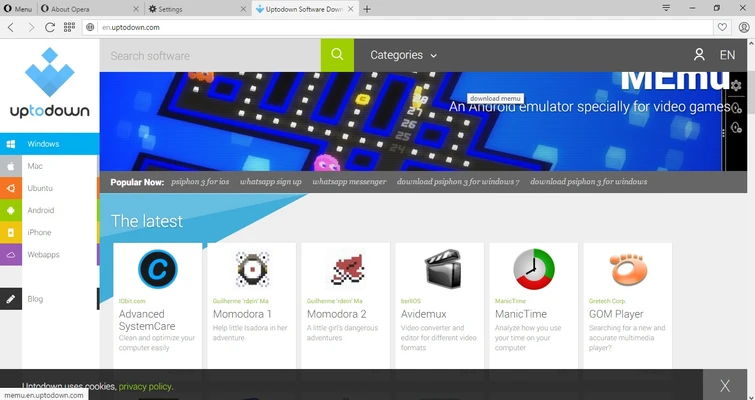Click the Momodora 2 app icon
The image size is (755, 400).
click(346, 269)
